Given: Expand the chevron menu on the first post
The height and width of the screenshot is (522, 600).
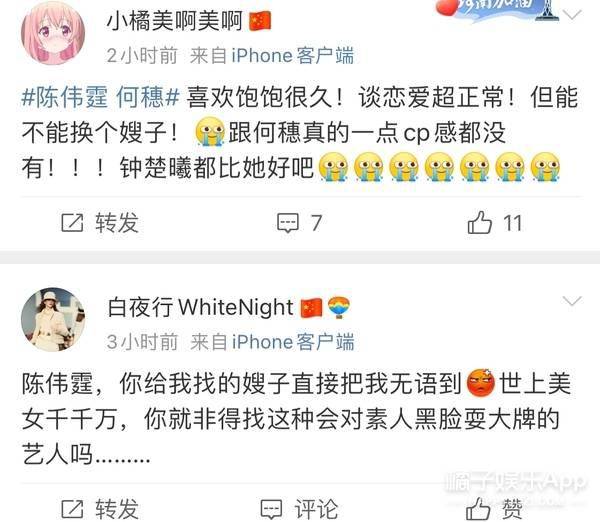Looking at the screenshot, I should (x=573, y=15).
